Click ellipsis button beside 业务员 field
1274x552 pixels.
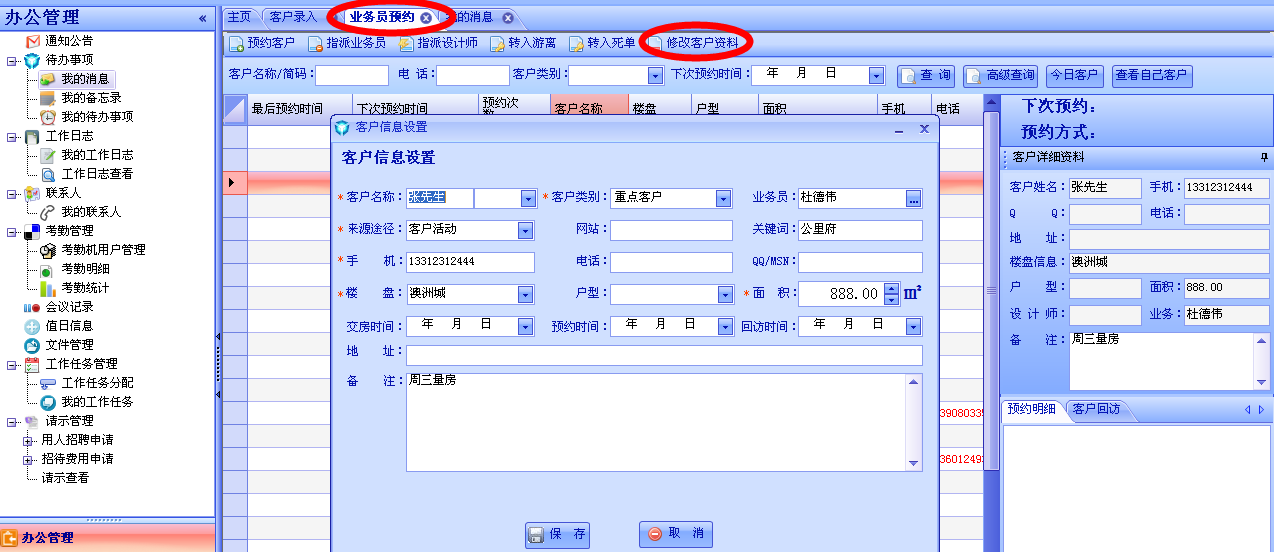(913, 199)
